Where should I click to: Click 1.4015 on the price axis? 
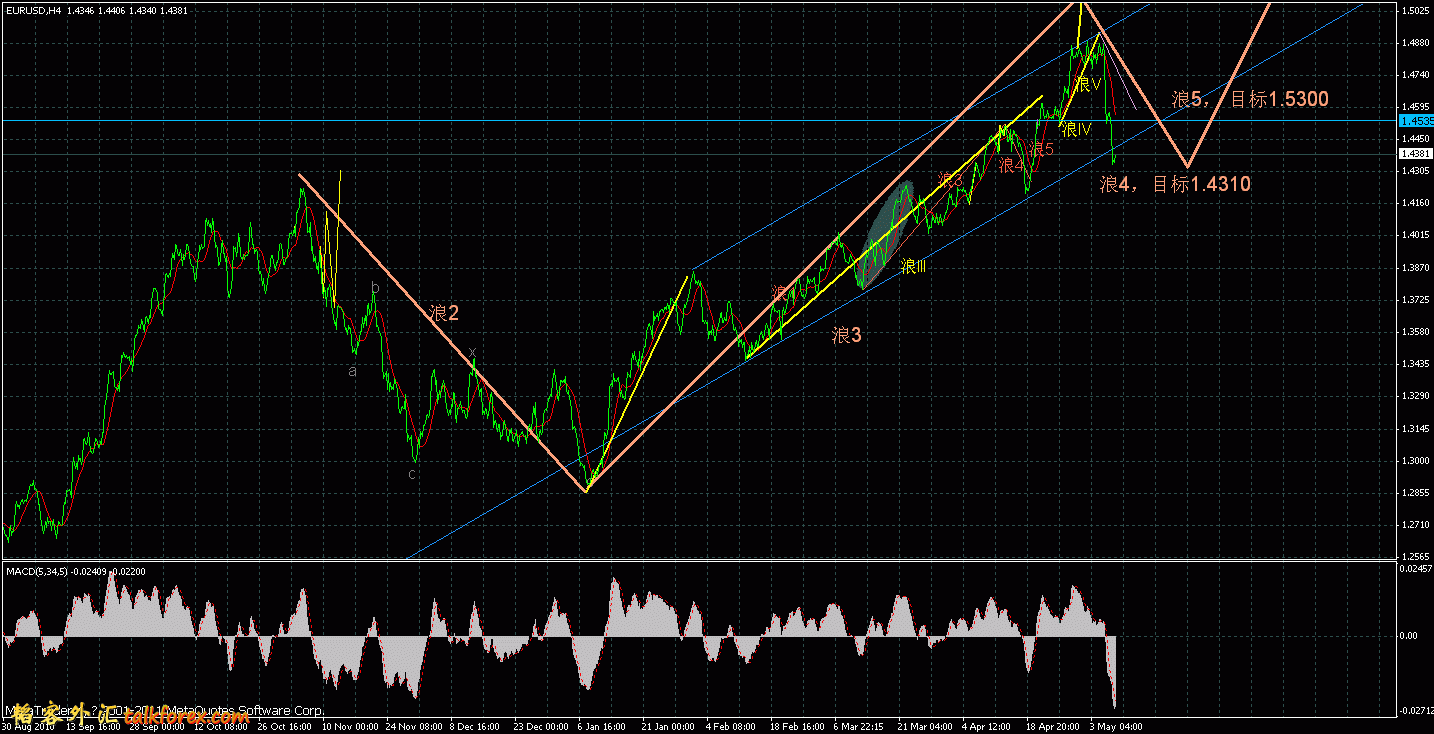(x=1415, y=236)
